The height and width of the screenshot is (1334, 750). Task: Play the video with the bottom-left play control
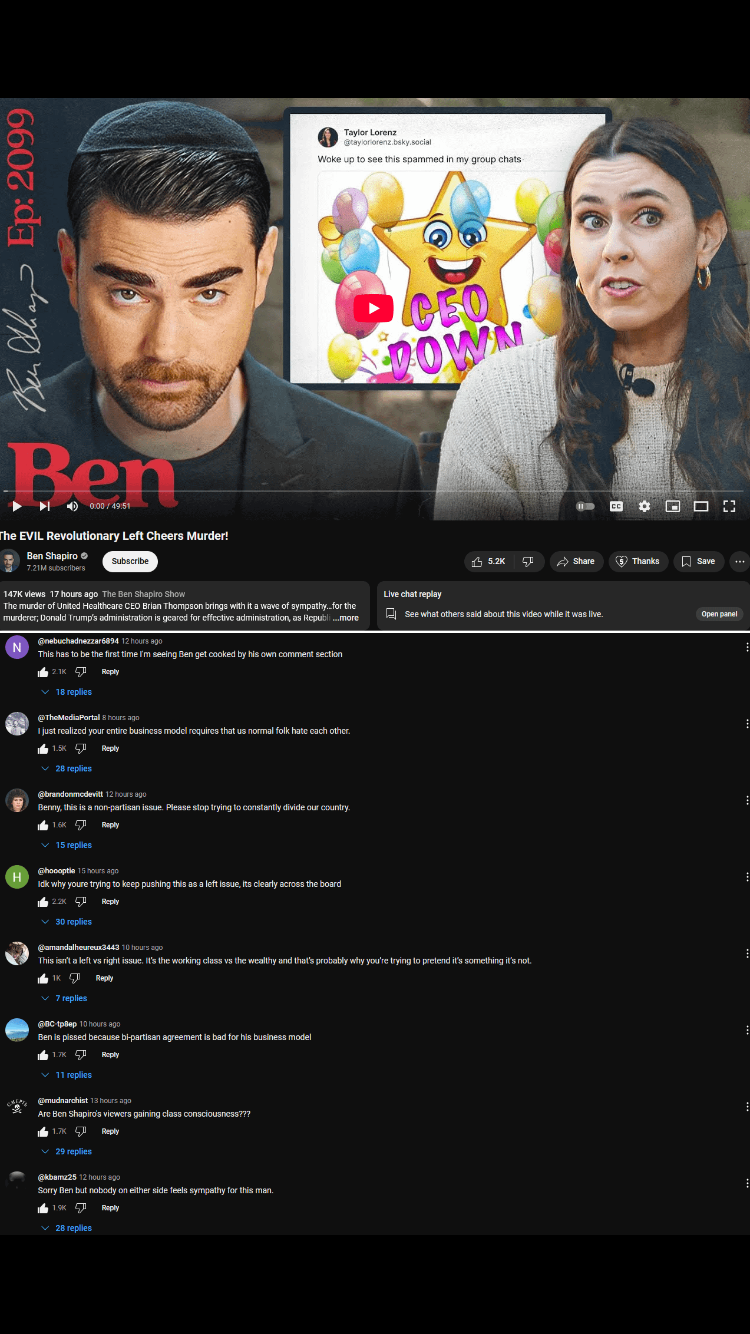[16, 506]
